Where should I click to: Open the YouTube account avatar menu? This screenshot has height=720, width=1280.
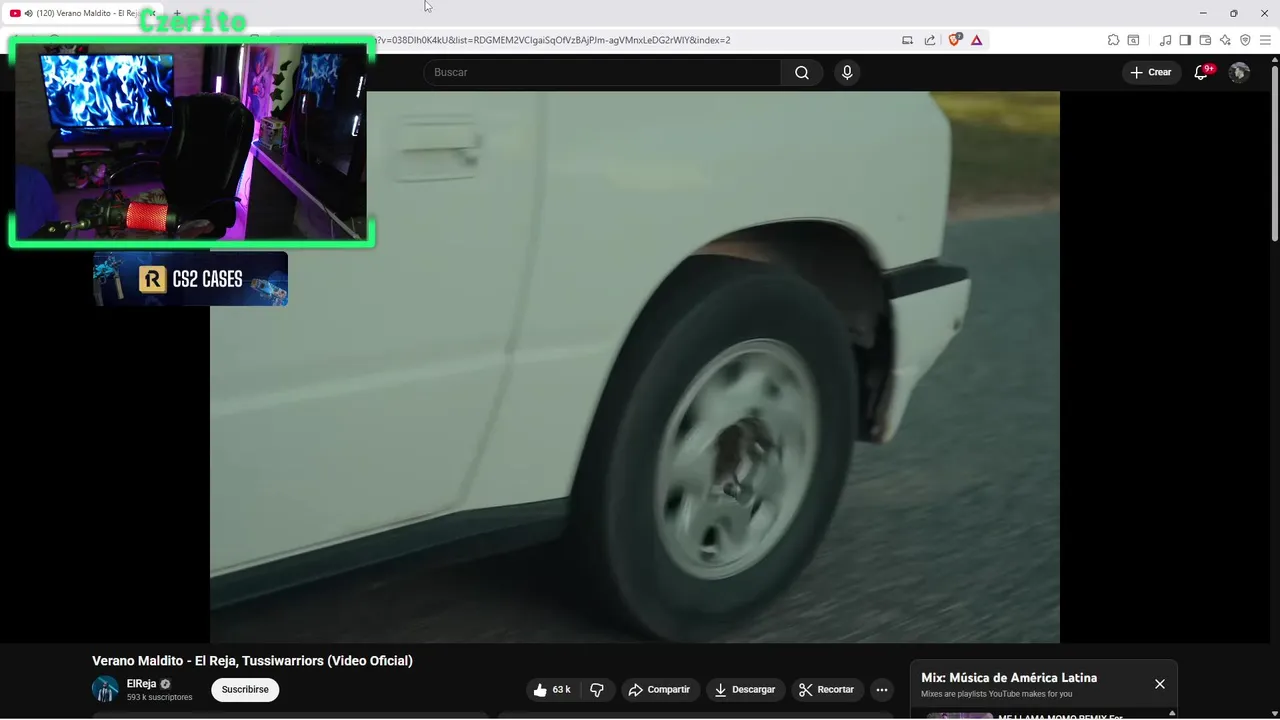tap(1239, 72)
